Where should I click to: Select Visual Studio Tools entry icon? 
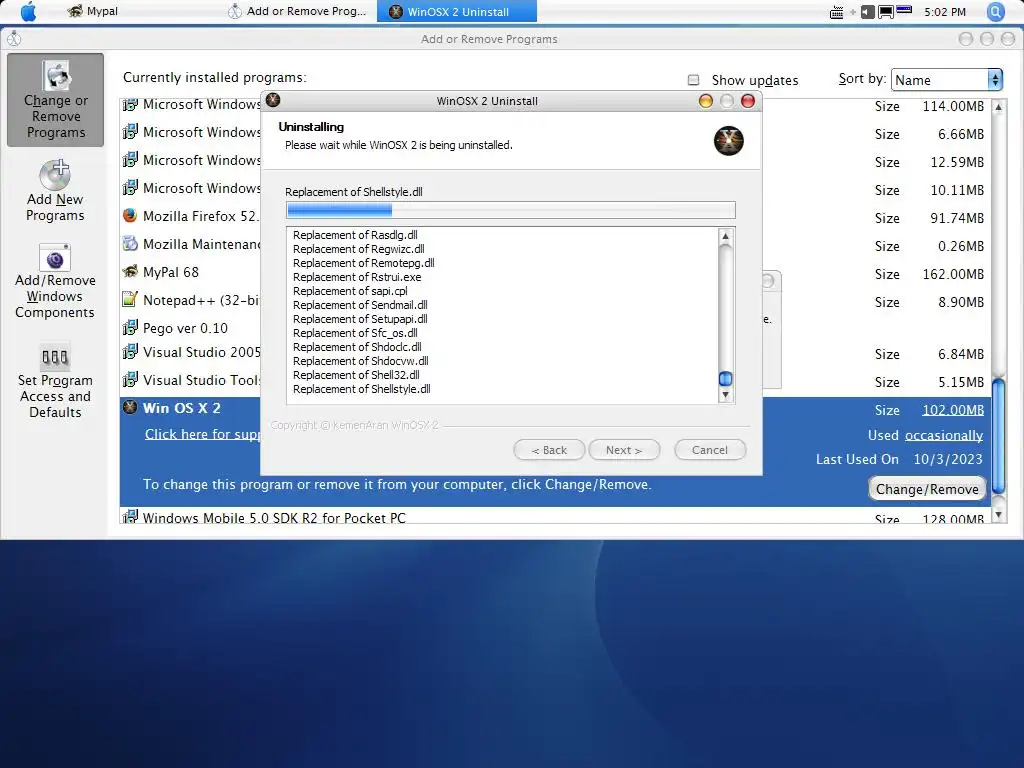130,379
